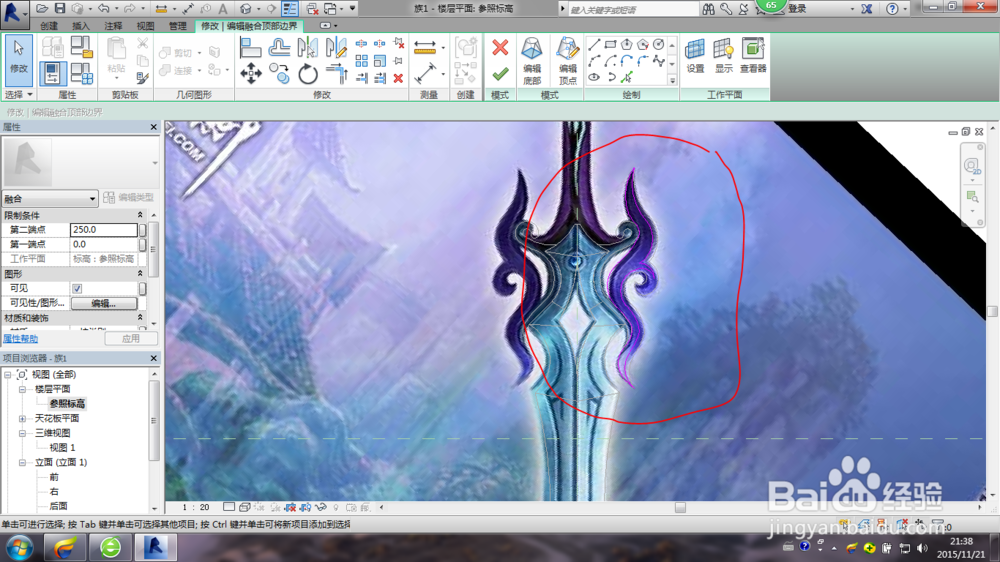Select the Array tool
This screenshot has width=1000, height=562.
(361, 61)
